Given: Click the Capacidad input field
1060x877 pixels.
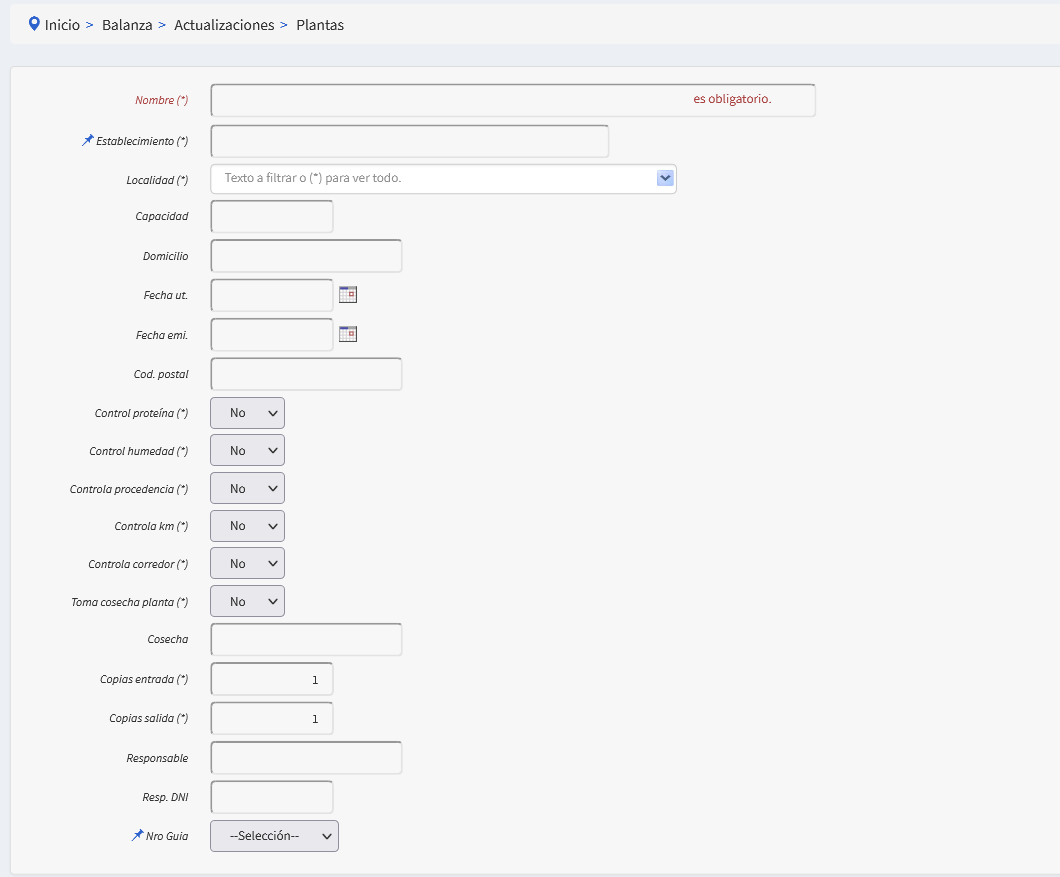Looking at the screenshot, I should click(271, 217).
